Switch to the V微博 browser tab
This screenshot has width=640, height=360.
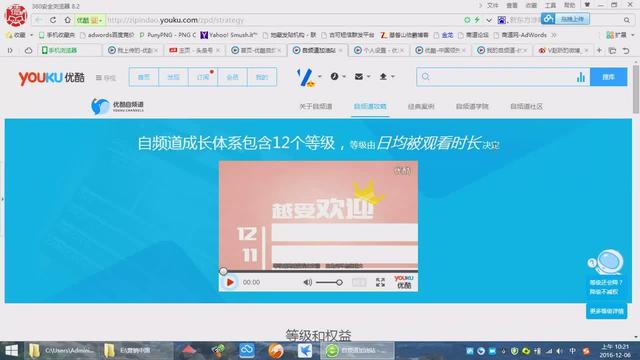pyautogui.click(x=563, y=50)
